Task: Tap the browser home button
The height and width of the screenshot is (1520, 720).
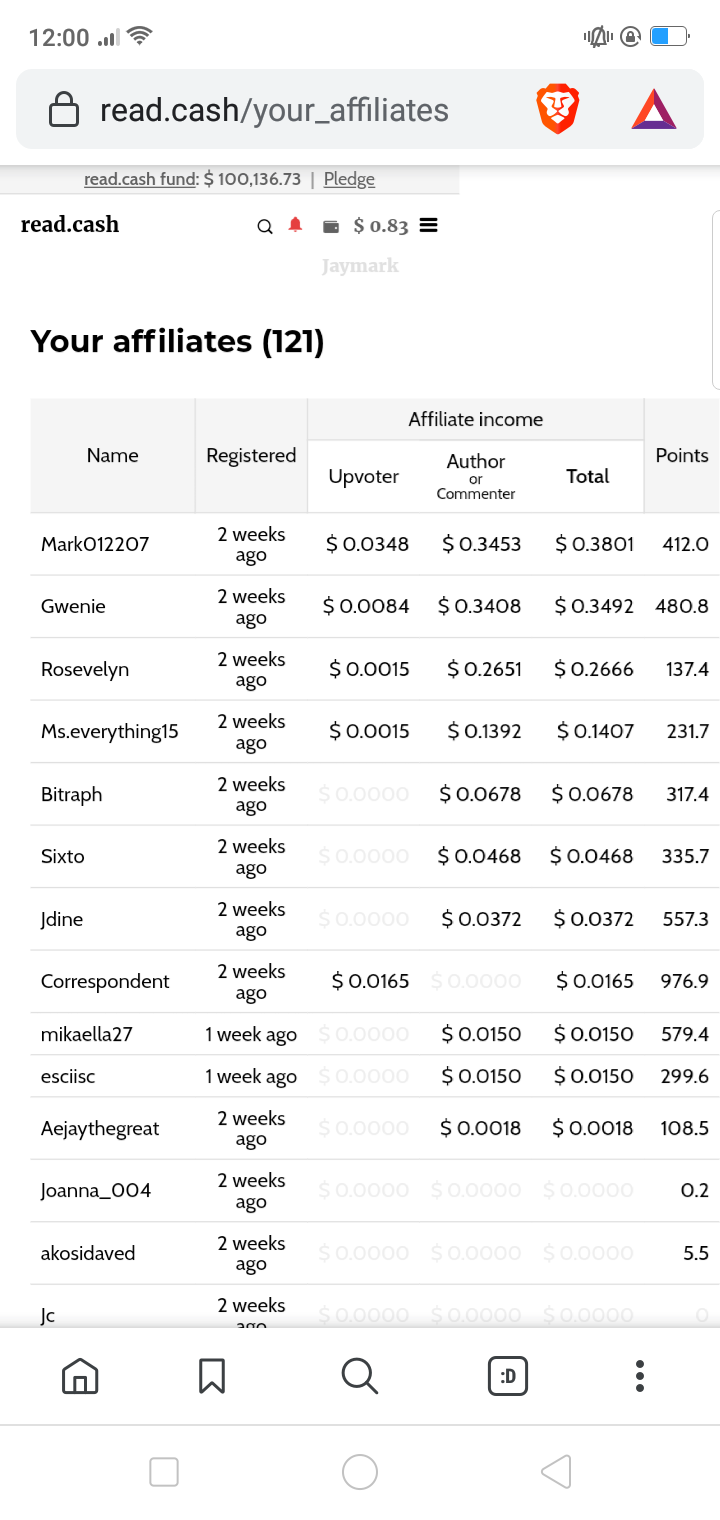Action: click(80, 1376)
